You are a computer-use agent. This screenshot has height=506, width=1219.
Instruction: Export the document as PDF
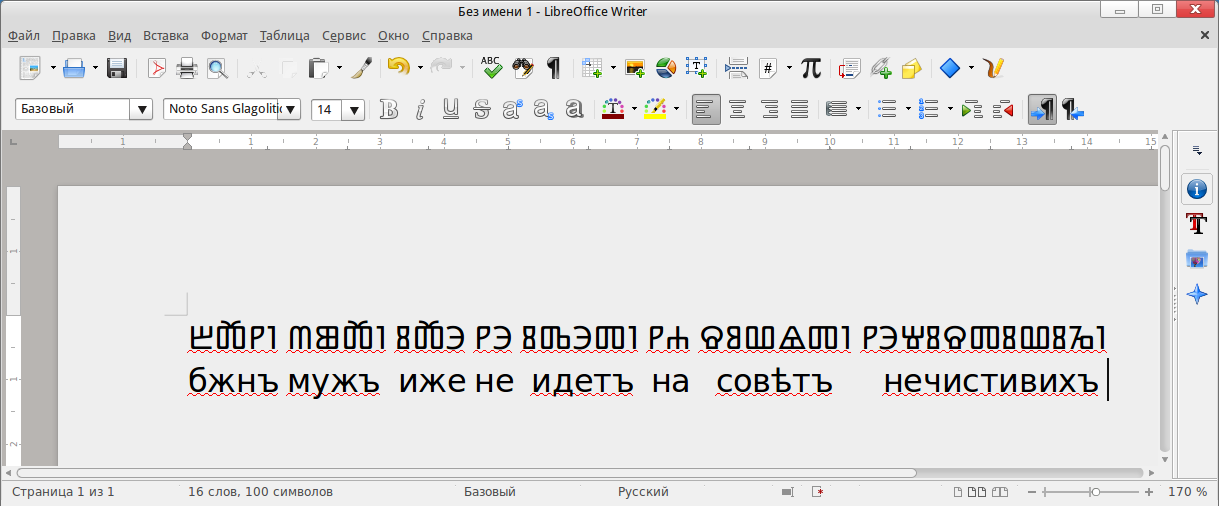click(x=156, y=68)
